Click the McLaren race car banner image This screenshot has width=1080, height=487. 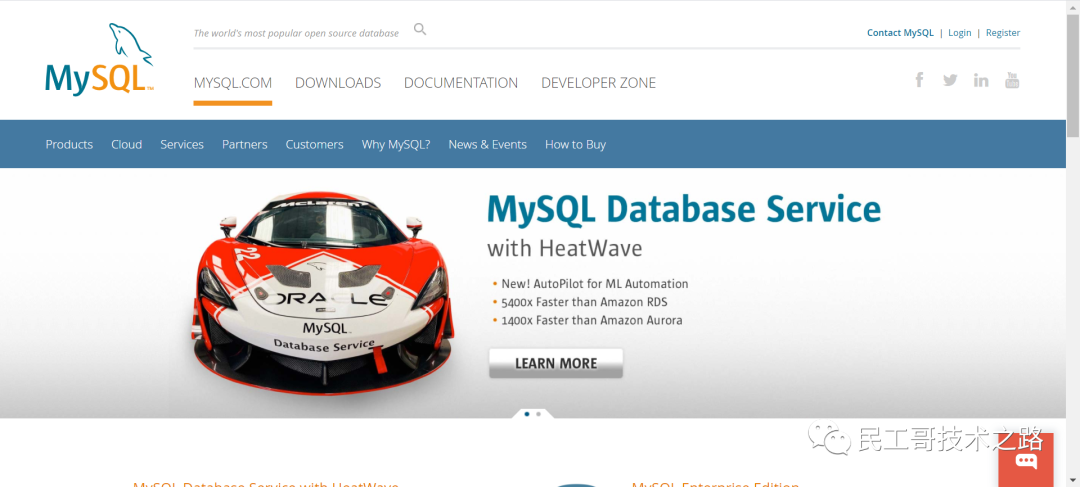[x=322, y=293]
